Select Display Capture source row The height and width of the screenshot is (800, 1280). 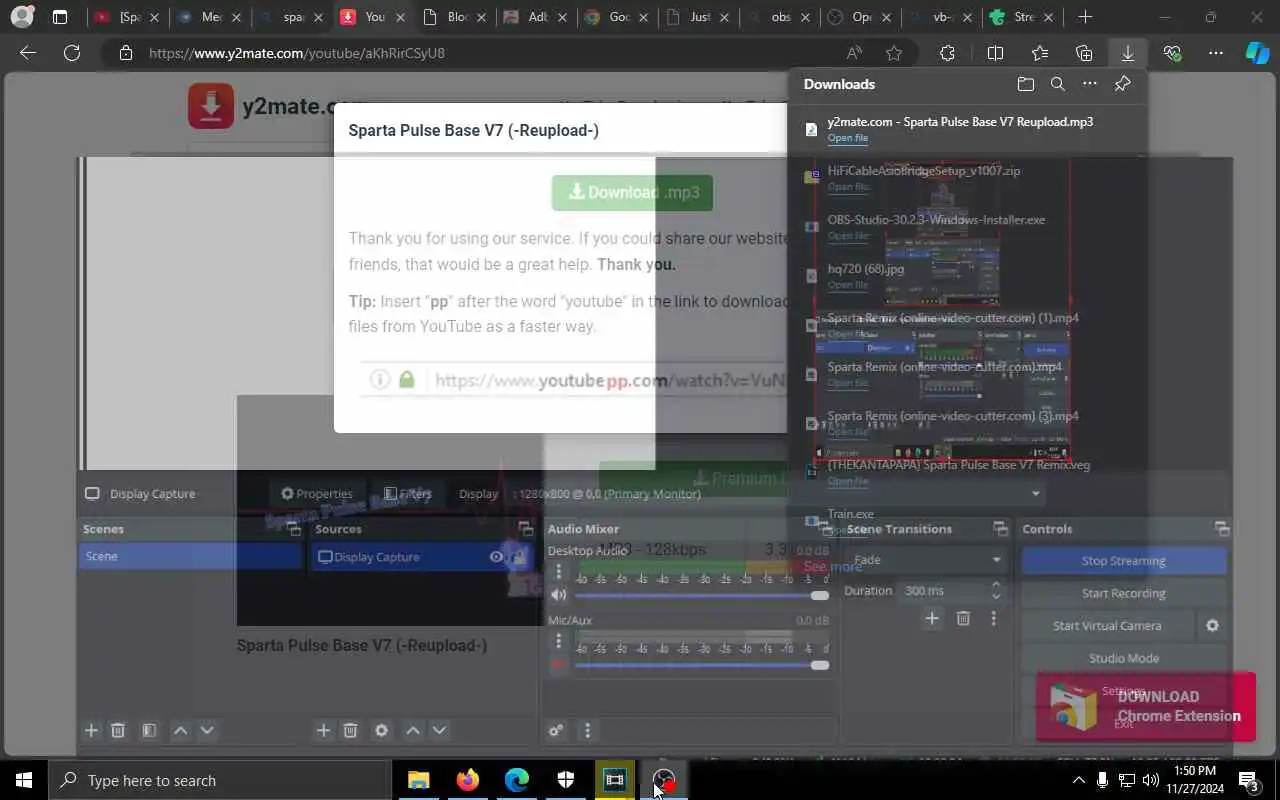[x=420, y=557]
